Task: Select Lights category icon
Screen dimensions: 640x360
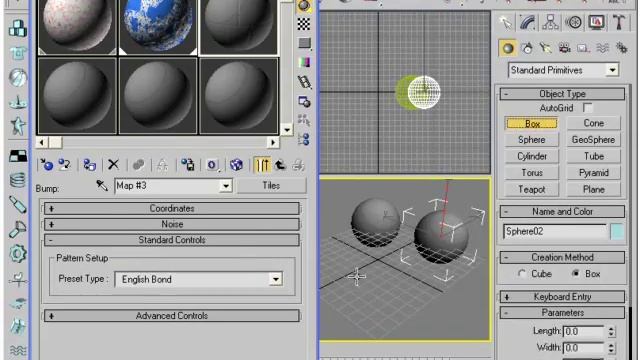Action: pyautogui.click(x=546, y=48)
